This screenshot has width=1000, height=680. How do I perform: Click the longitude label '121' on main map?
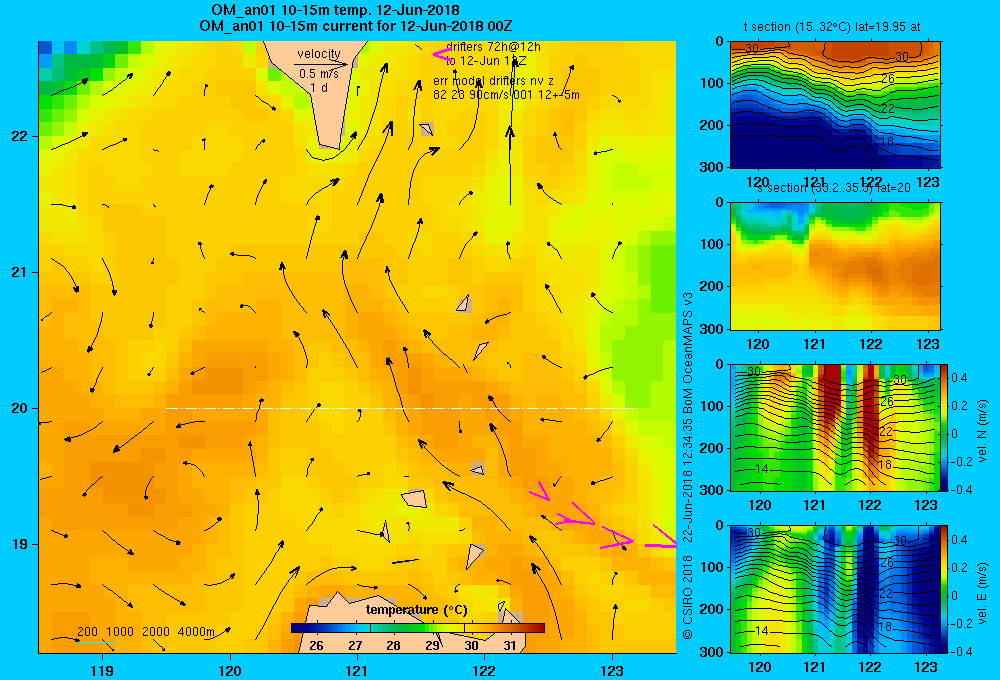(357, 670)
